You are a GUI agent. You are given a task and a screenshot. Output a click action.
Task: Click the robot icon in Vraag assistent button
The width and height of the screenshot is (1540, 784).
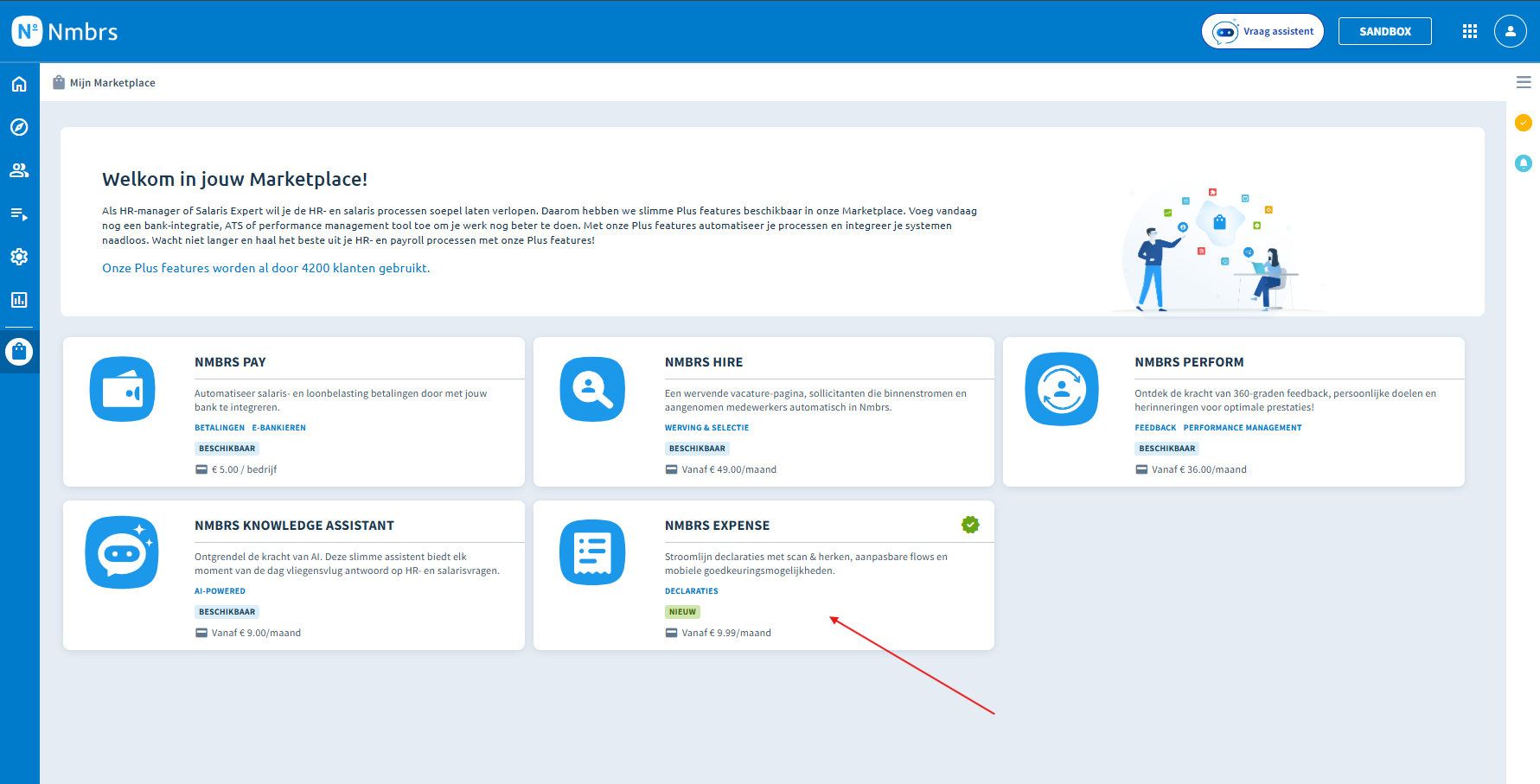[1225, 32]
